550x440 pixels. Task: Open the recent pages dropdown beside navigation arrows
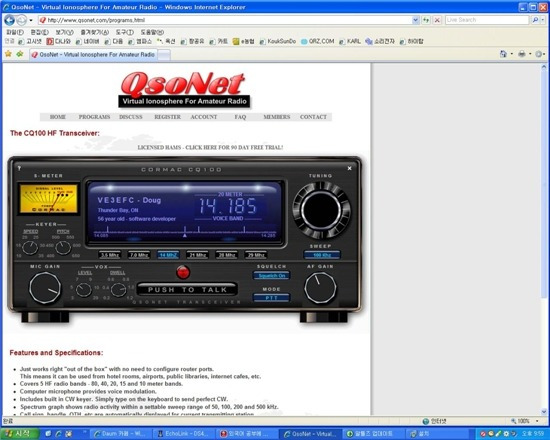31,20
